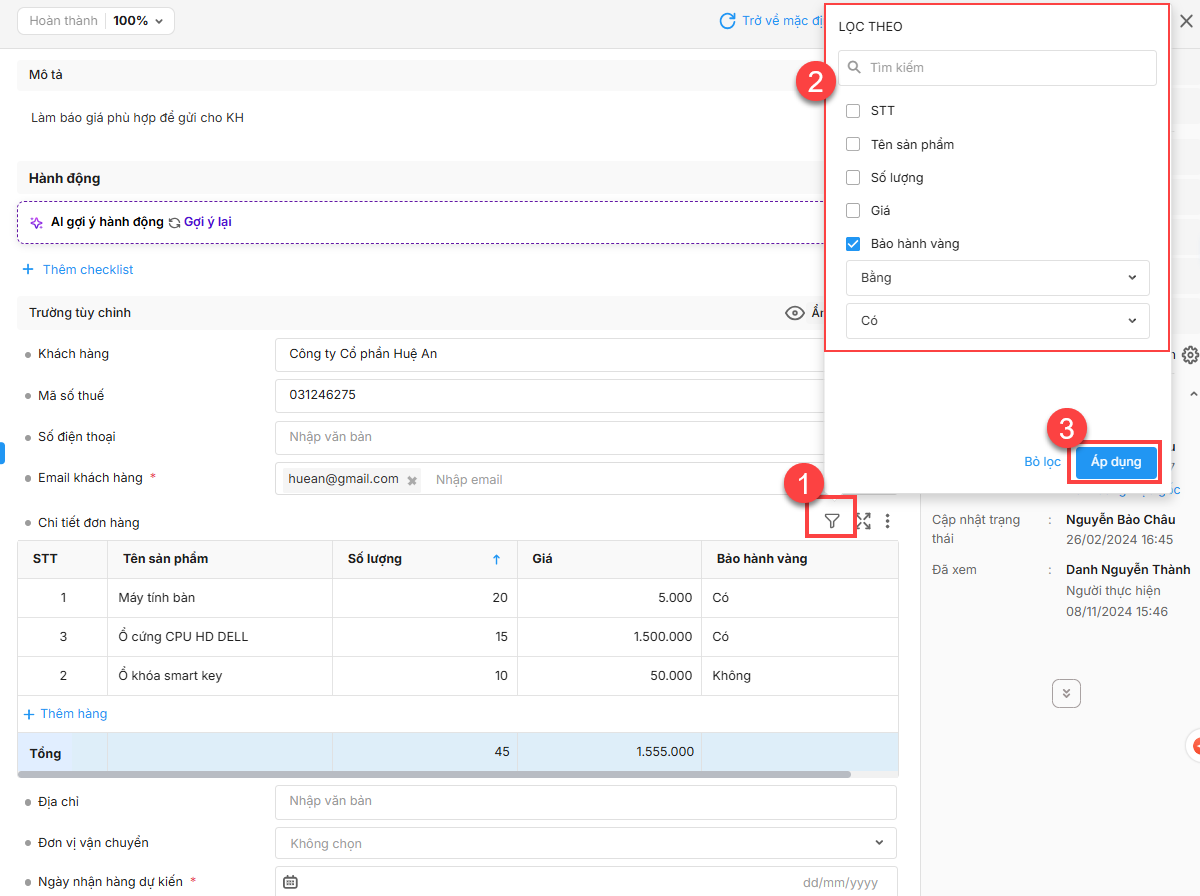1200x896 pixels.
Task: Click the Tìm kiếm filter search field
Action: click(997, 68)
